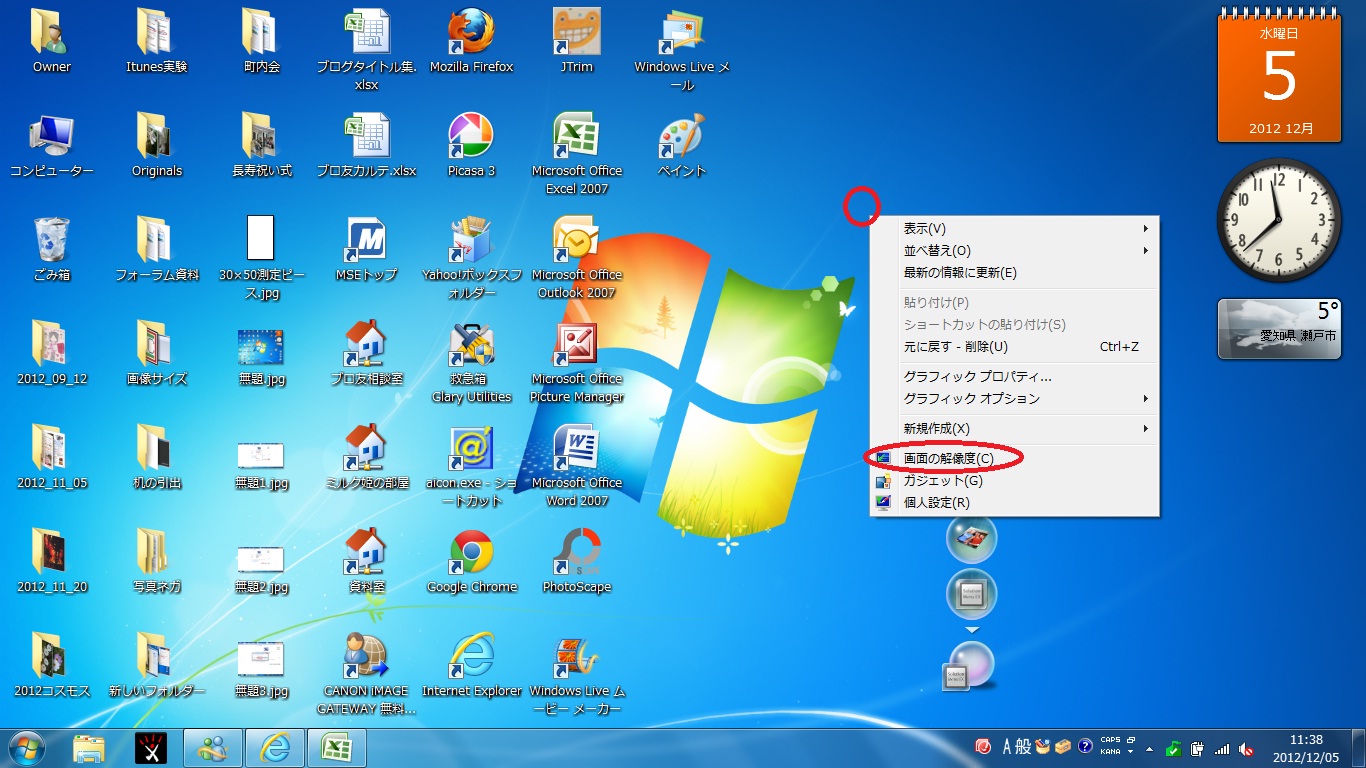Open the power plug battery tray icon
This screenshot has height=768, width=1366.
coord(1197,748)
